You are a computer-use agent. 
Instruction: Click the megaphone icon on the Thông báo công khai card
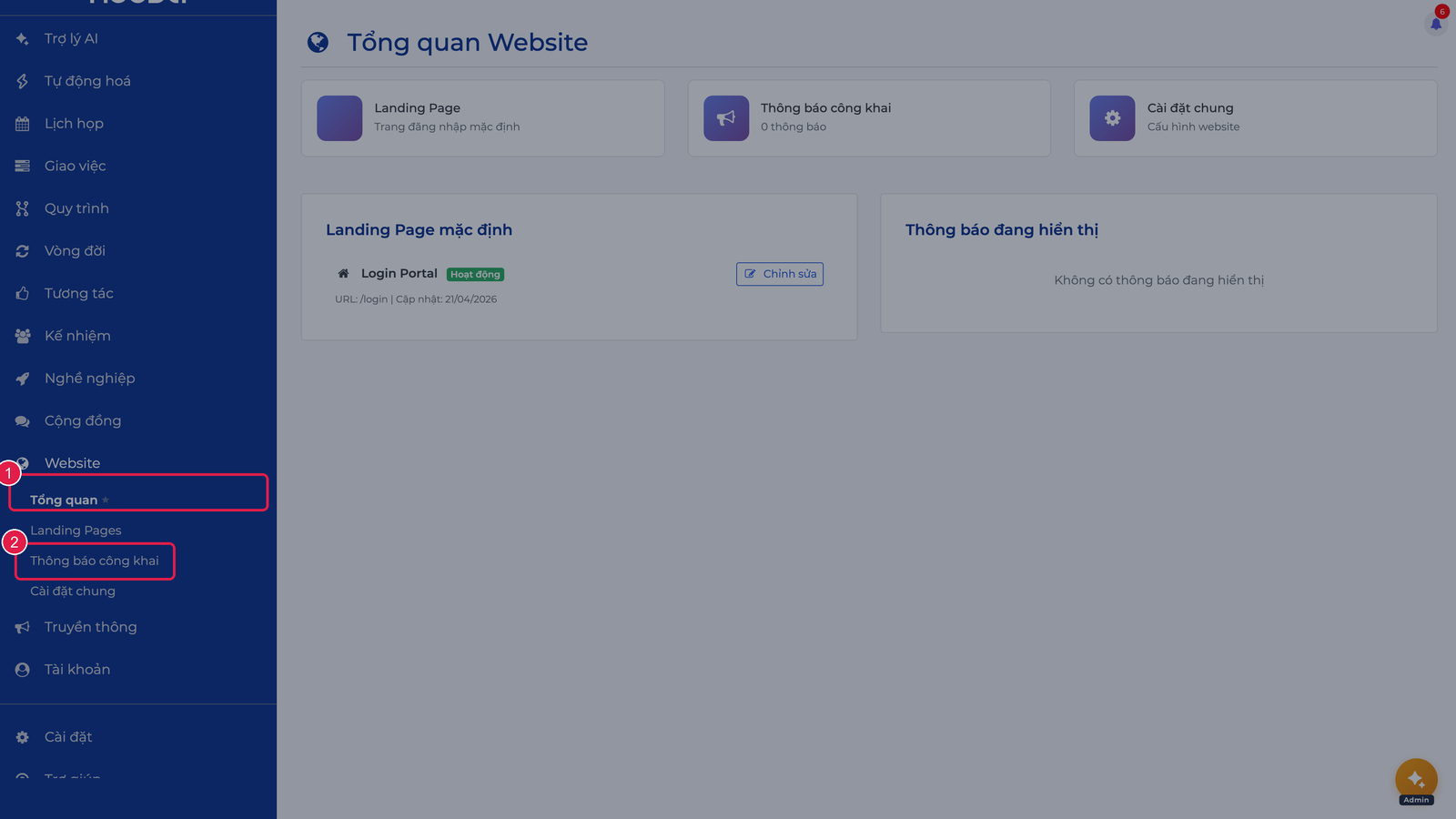[x=726, y=118]
